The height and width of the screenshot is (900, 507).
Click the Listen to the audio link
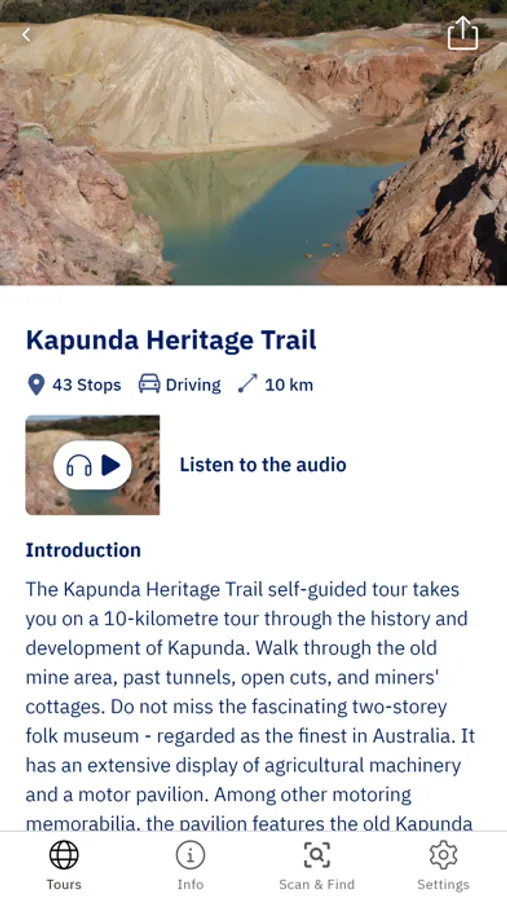tap(263, 465)
